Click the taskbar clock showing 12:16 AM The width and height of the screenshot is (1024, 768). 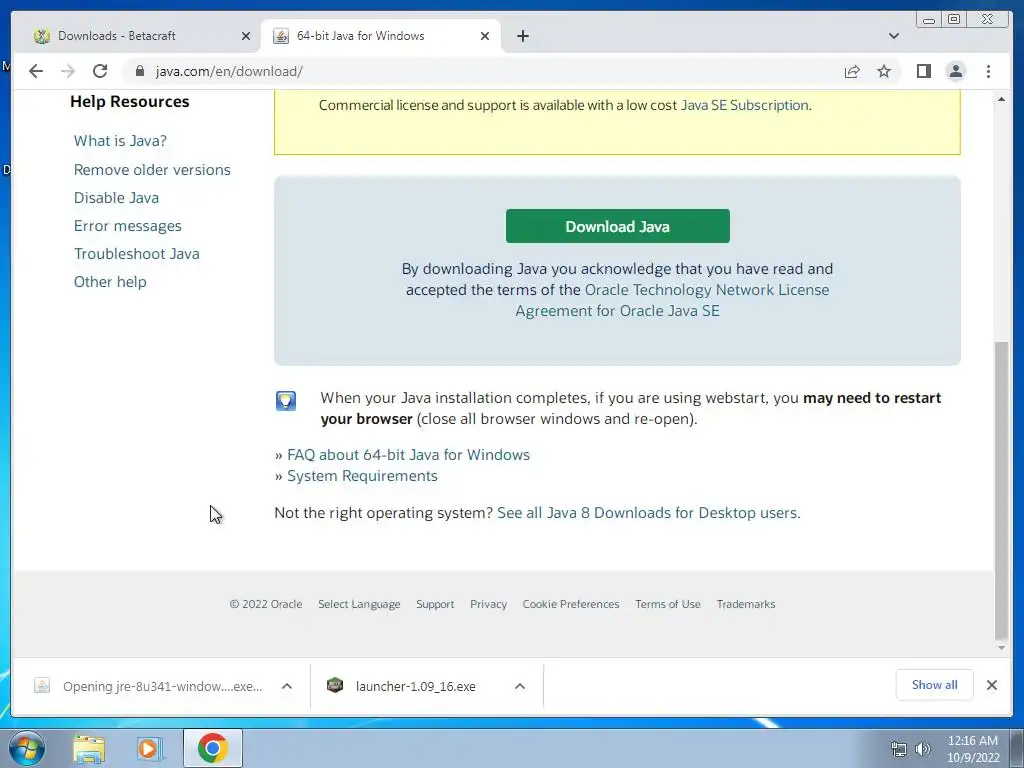[x=973, y=749]
